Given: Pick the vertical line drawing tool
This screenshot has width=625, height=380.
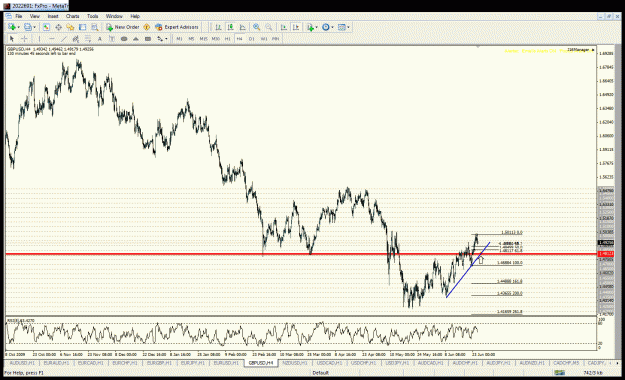Looking at the screenshot, I should (x=39, y=39).
